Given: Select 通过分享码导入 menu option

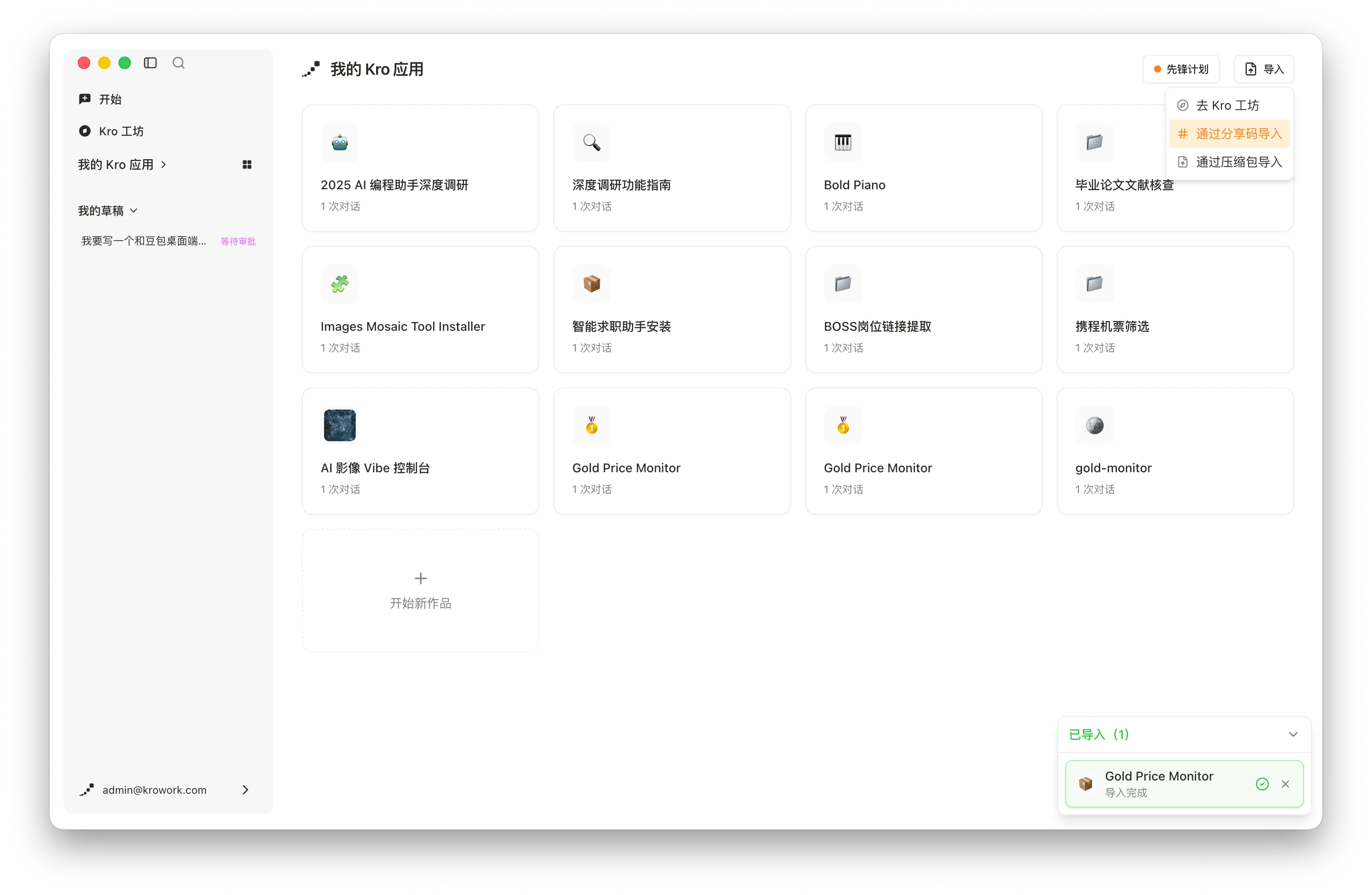Looking at the screenshot, I should pyautogui.click(x=1229, y=134).
